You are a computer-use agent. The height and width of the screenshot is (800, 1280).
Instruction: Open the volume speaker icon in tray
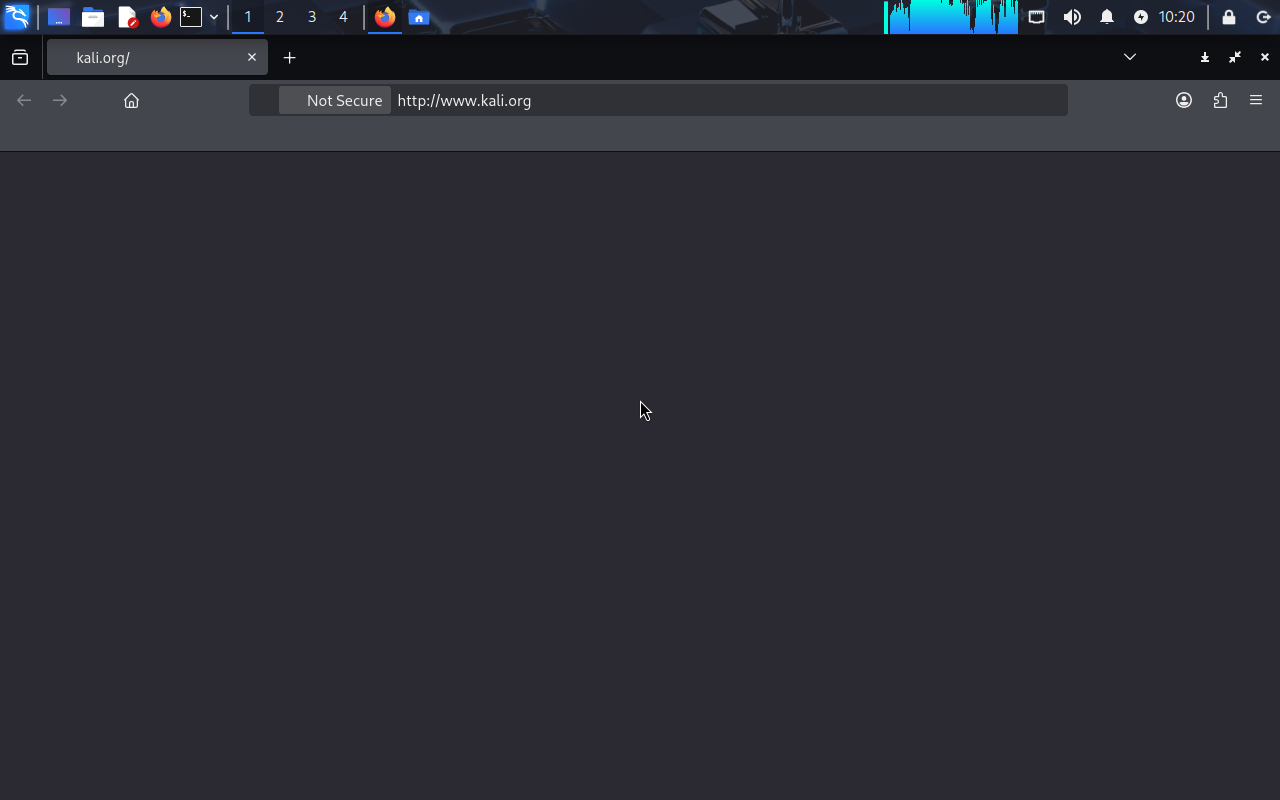pyautogui.click(x=1072, y=17)
